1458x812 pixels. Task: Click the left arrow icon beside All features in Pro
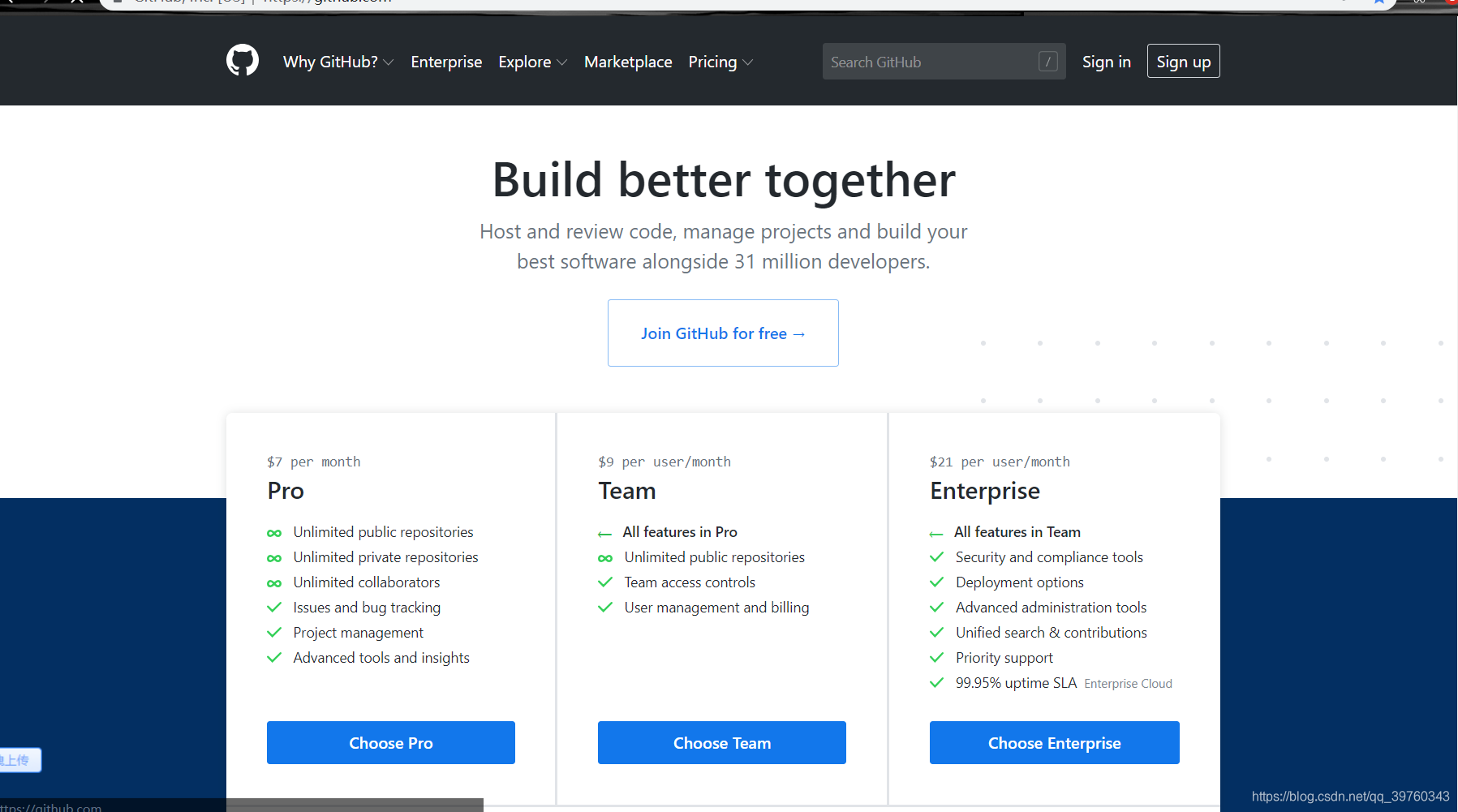604,534
